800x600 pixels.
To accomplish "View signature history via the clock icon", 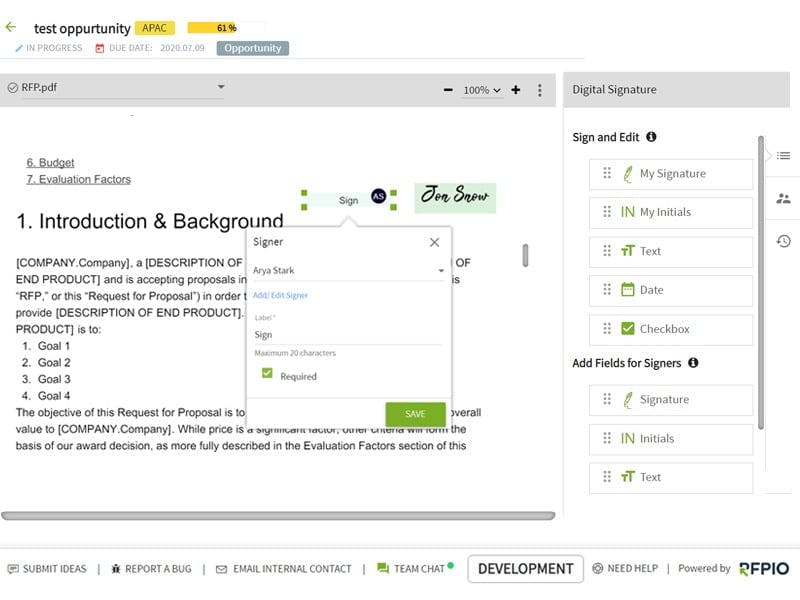I will 782,240.
